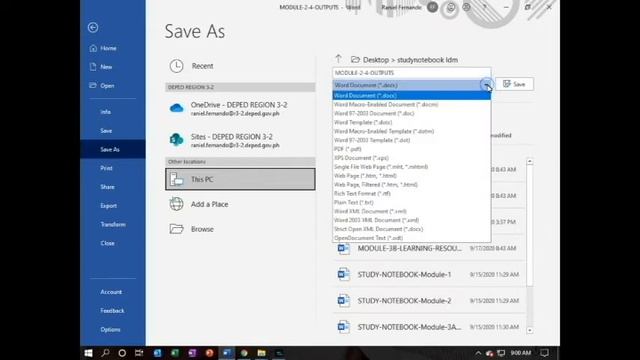Open File Explorer from the taskbar
This screenshot has height=360, width=640.
point(262,353)
